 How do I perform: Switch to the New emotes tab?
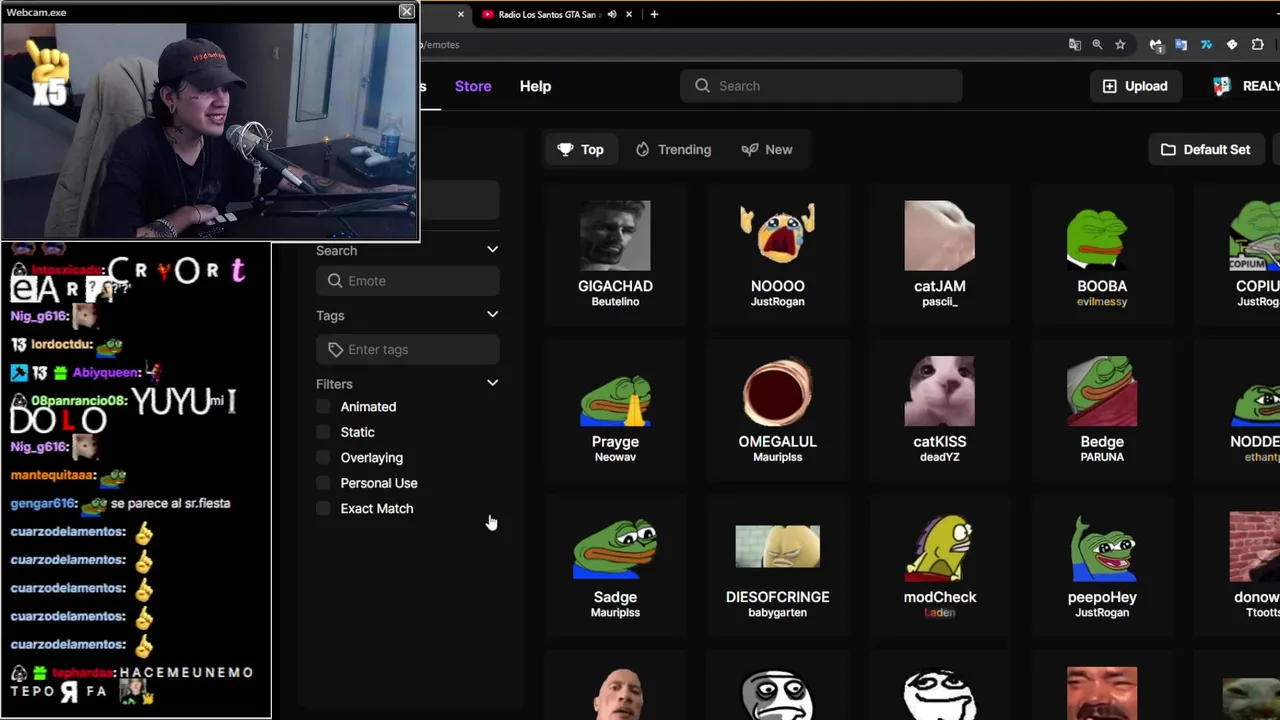(x=767, y=149)
